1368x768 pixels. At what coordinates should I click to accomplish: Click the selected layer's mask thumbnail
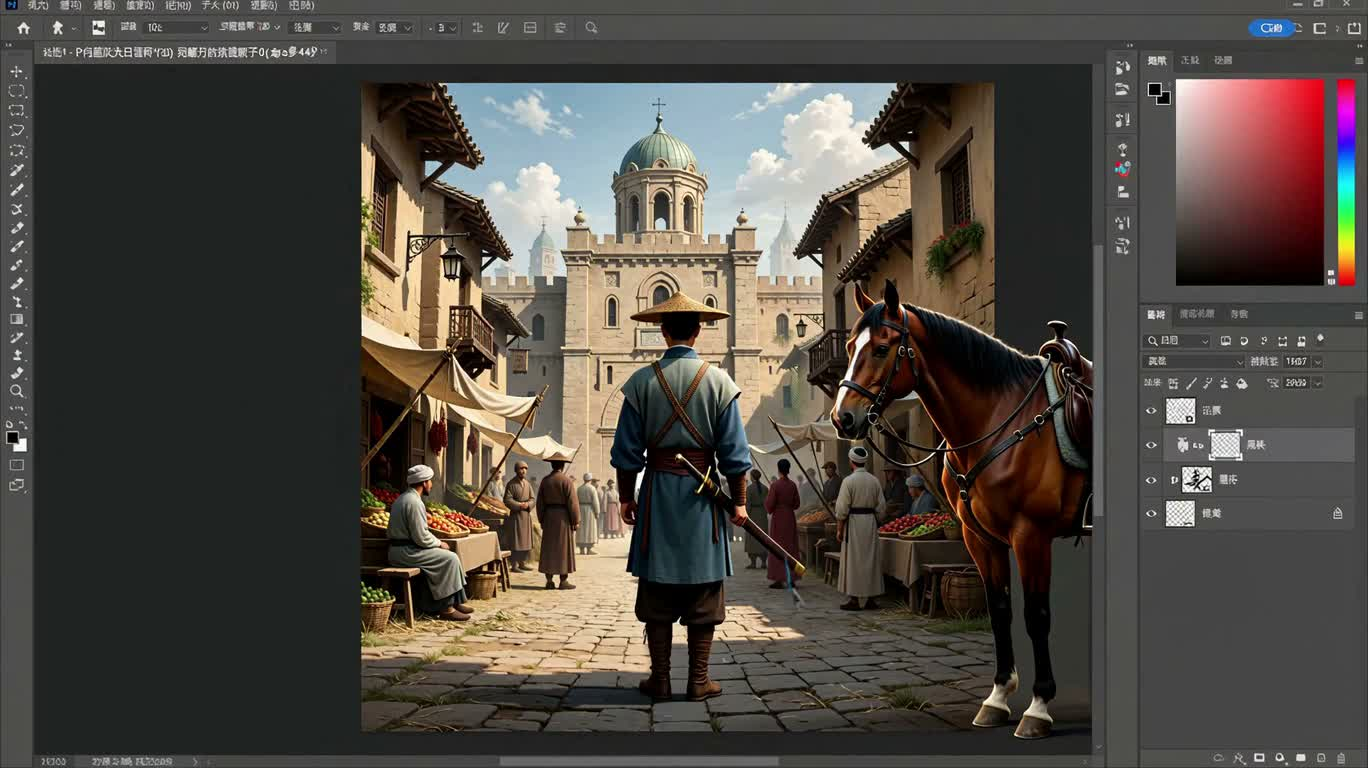[1225, 445]
